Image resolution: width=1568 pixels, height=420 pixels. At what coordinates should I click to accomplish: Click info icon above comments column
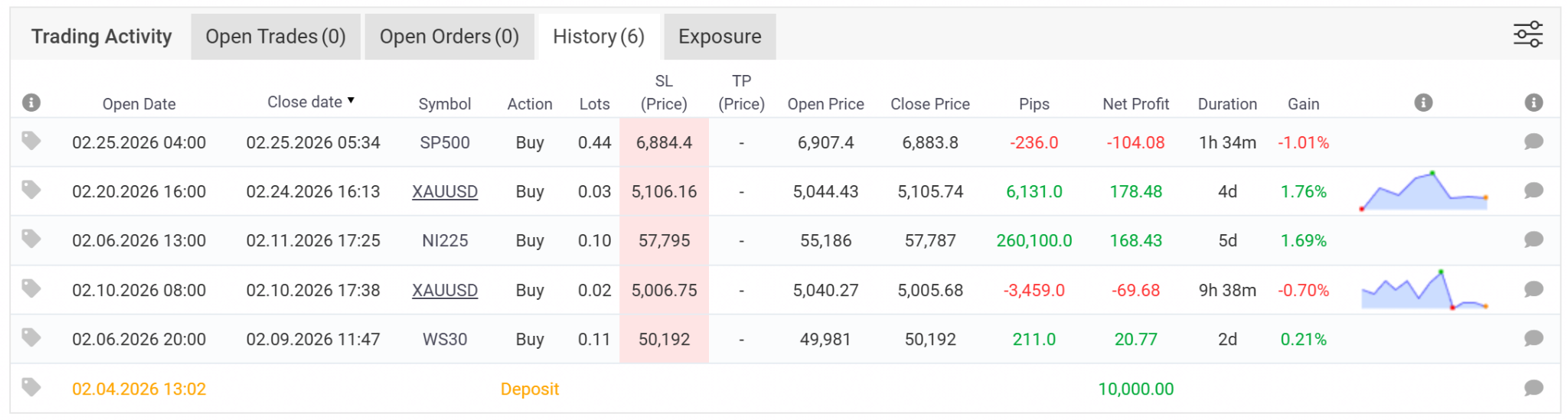pos(1533,103)
